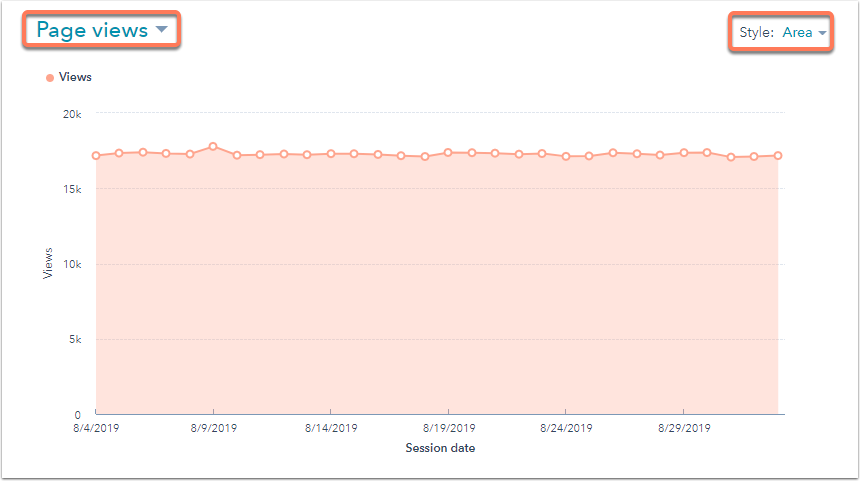Viewport: 860px width, 481px height.
Task: Click the 8/9/2019 x-axis label
Action: tap(213, 428)
